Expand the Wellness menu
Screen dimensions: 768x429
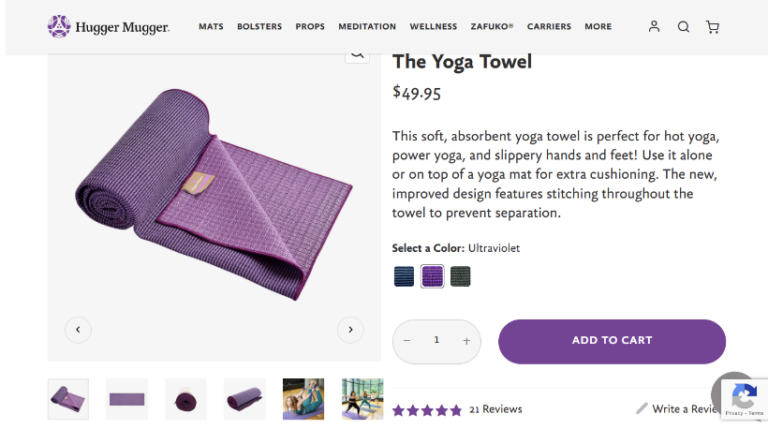tap(433, 27)
